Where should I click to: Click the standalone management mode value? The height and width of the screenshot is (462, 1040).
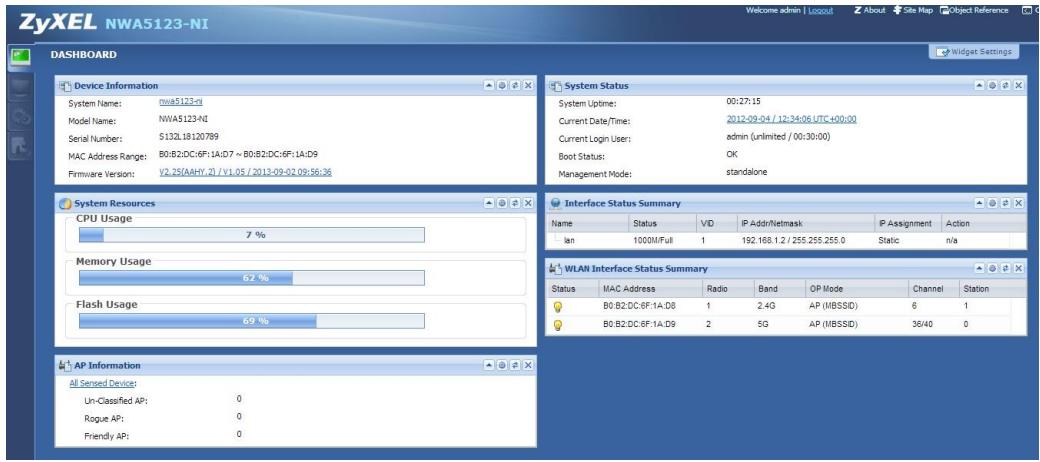coord(748,172)
